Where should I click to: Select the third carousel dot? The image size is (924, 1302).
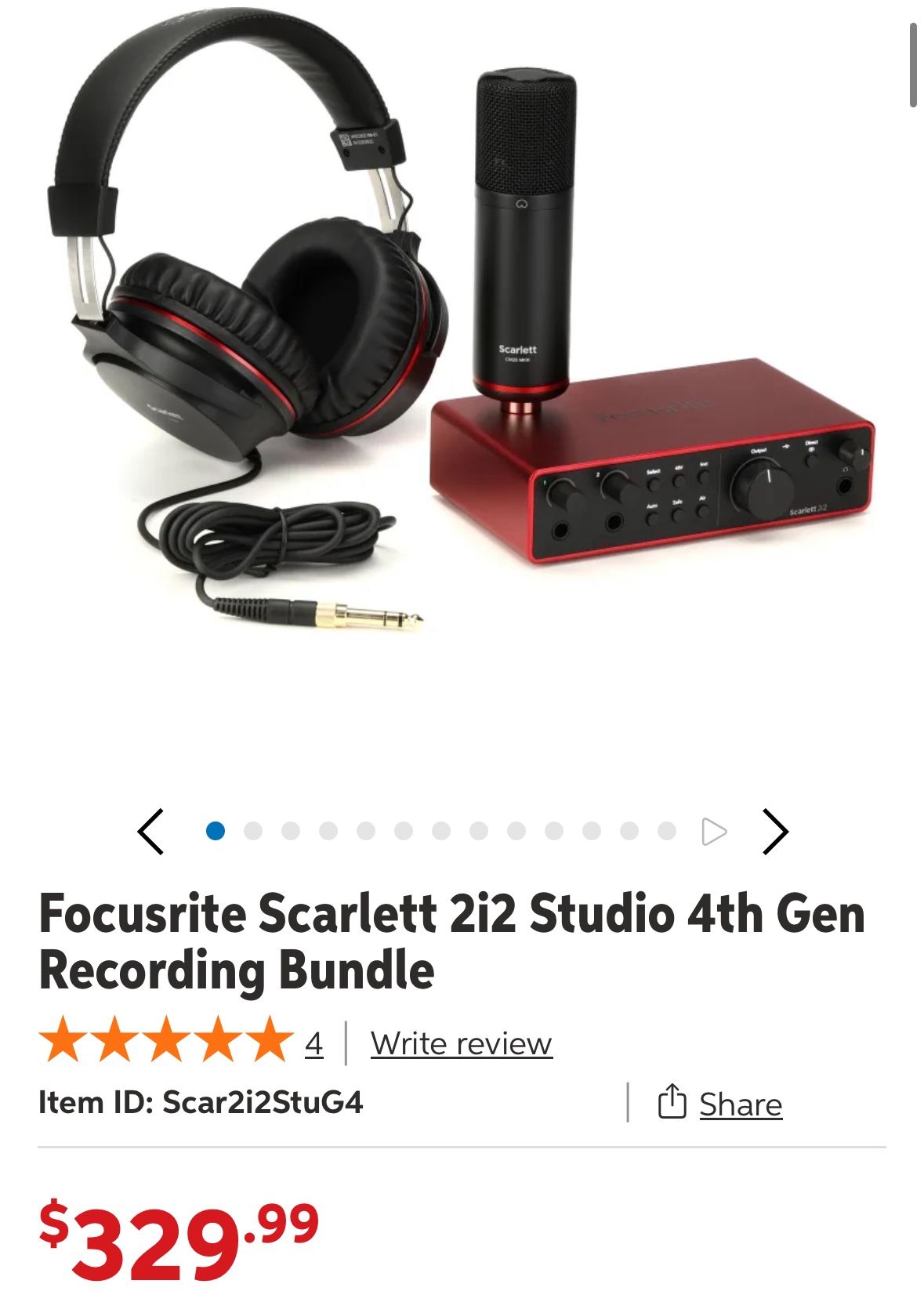click(291, 831)
